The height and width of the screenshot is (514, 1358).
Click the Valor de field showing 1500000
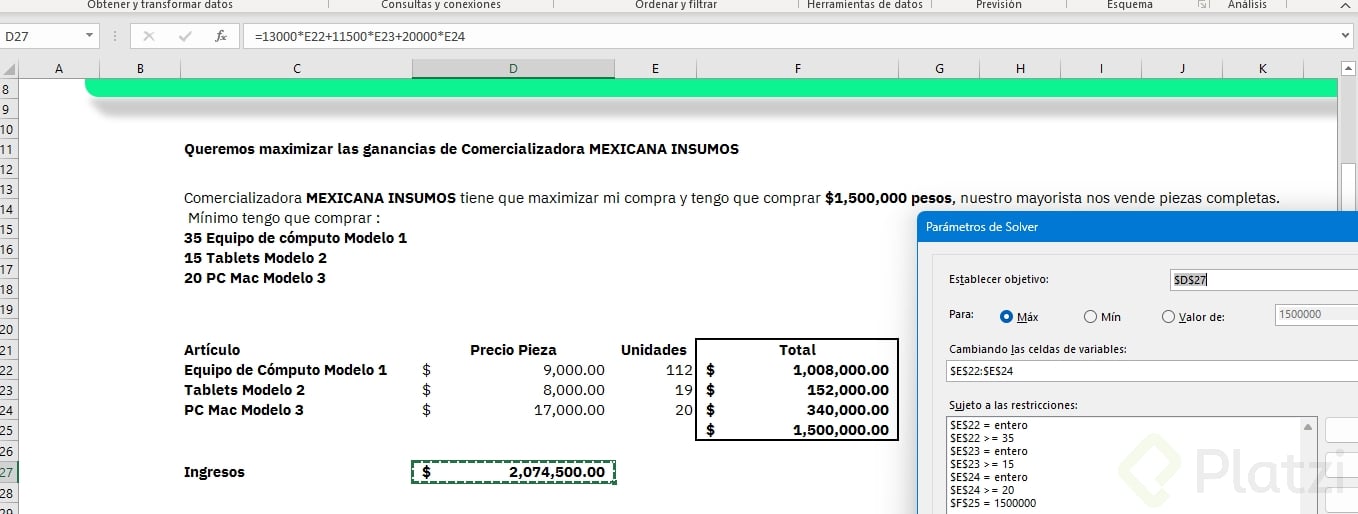(x=1316, y=314)
